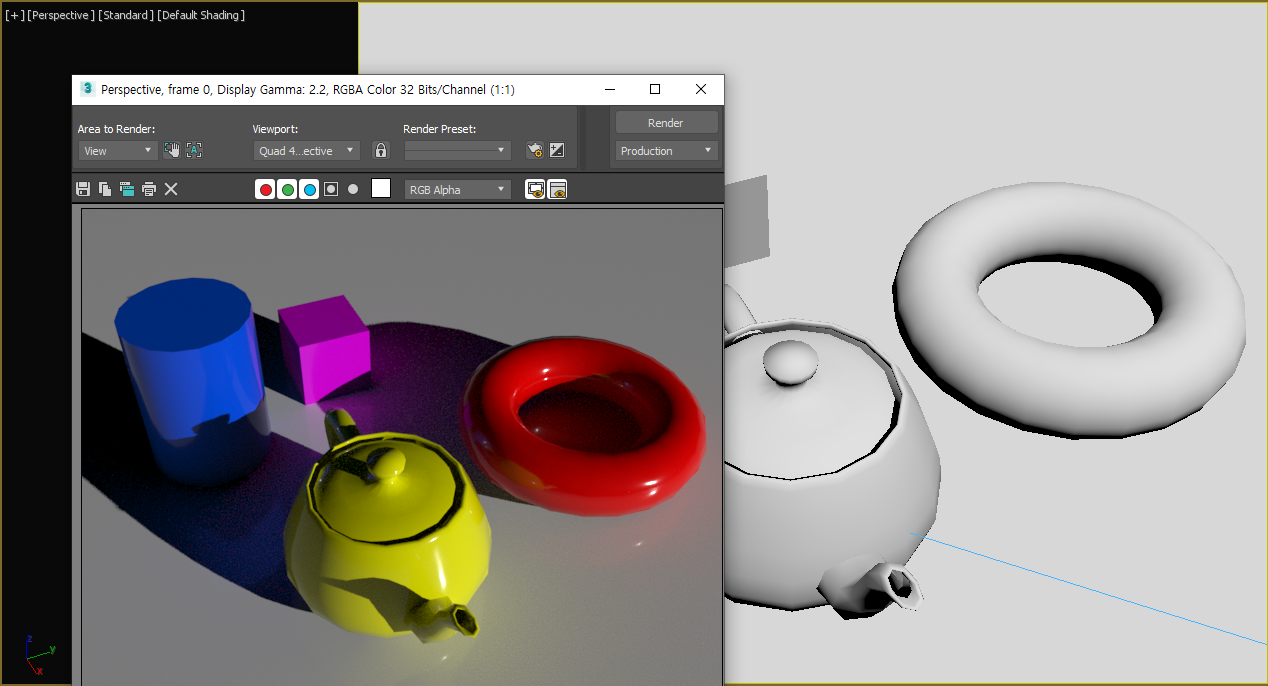
Task: Toggle the Alpha channel display
Action: (x=331, y=189)
